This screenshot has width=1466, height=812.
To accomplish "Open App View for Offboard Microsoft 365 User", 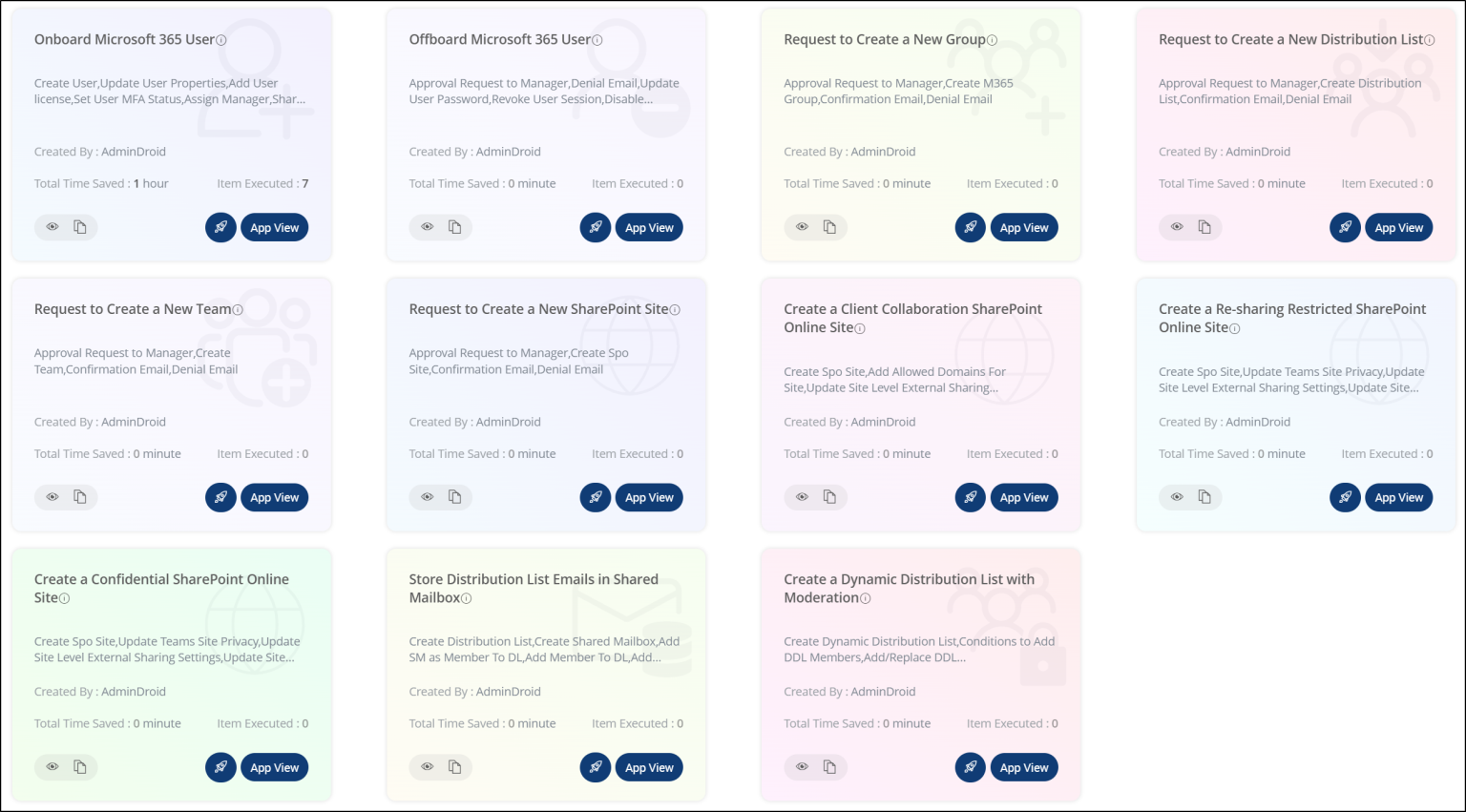I will click(649, 227).
